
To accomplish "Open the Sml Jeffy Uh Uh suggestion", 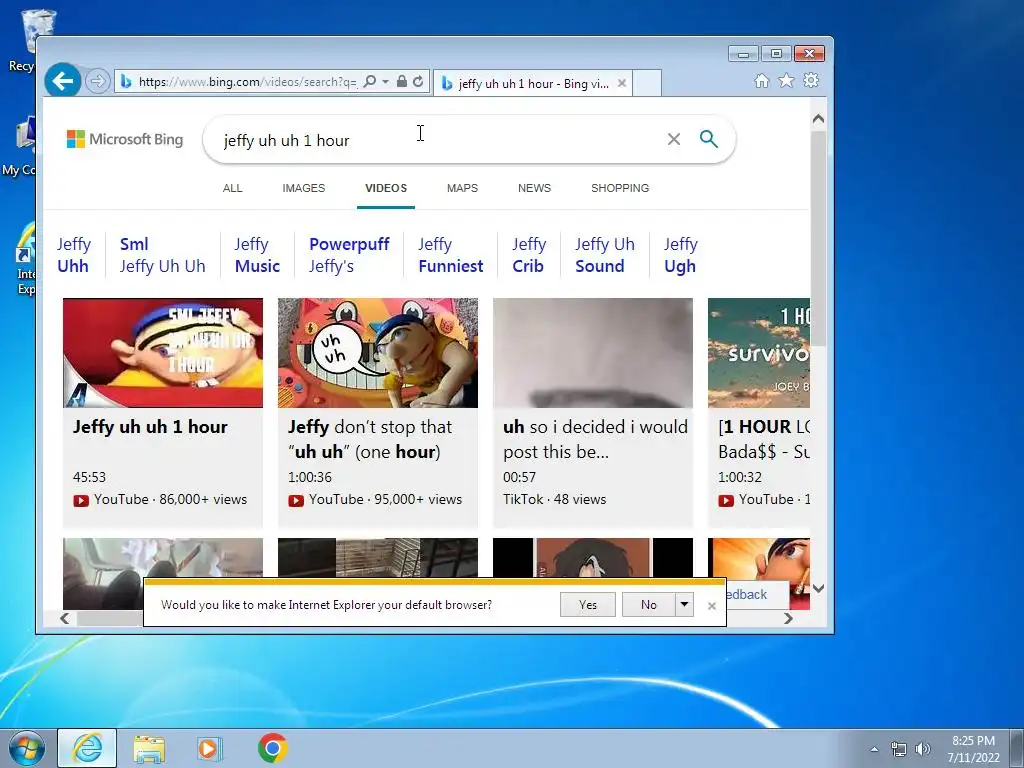I will coord(163,255).
